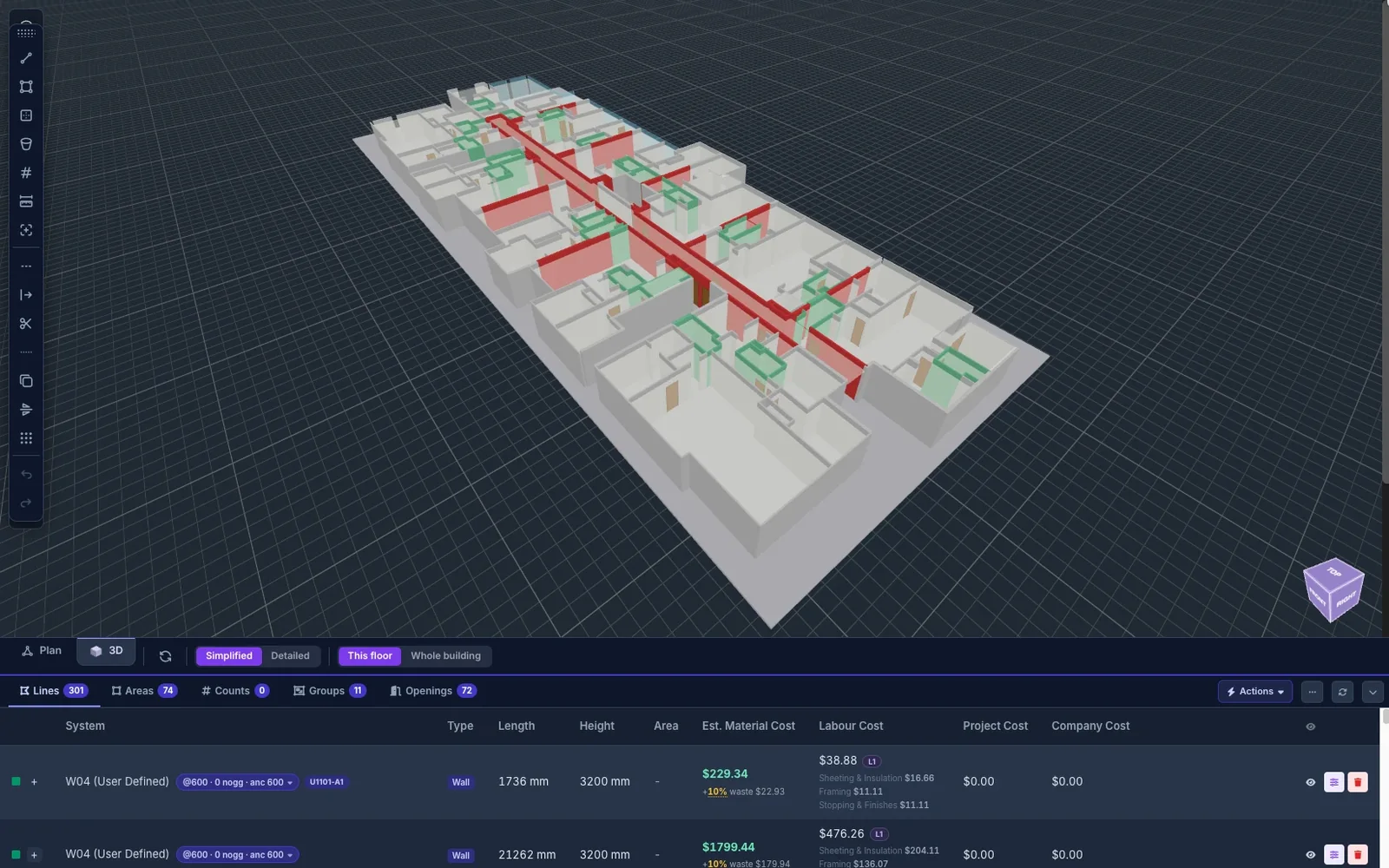Choose the dotted square tool icon
The width and height of the screenshot is (1389, 868).
click(x=26, y=115)
